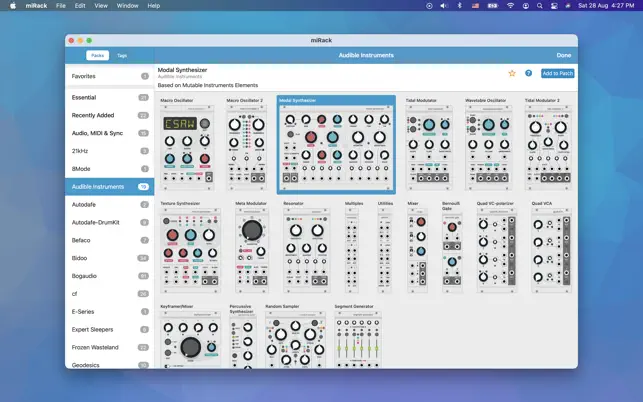Image resolution: width=643 pixels, height=402 pixels.
Task: Open the cf pack
Action: (x=109, y=294)
